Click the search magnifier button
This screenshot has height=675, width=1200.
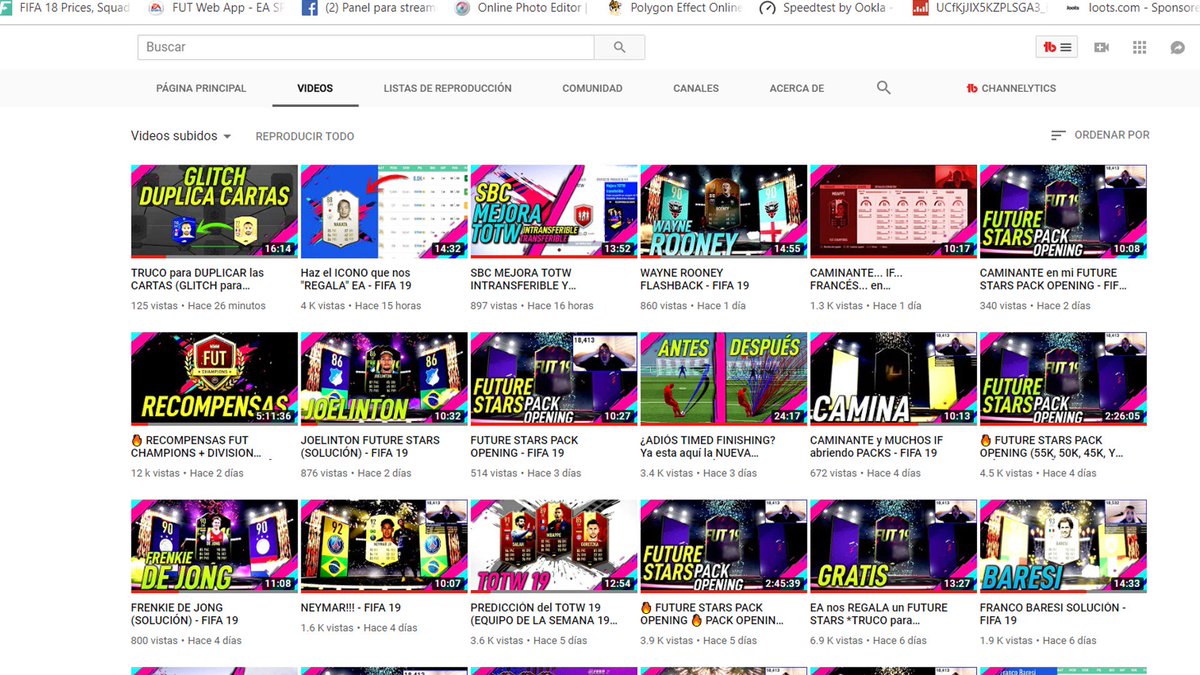pyautogui.click(x=619, y=47)
